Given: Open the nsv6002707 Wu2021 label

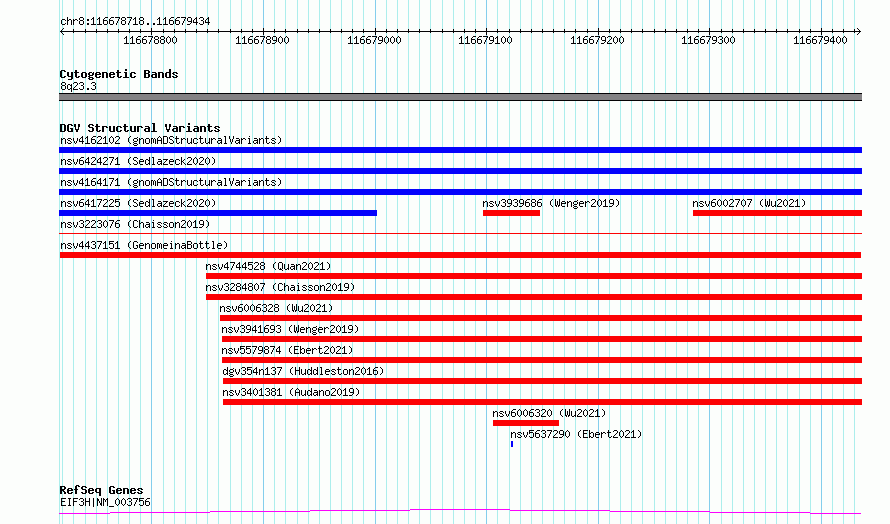Looking at the screenshot, I should (x=749, y=203).
